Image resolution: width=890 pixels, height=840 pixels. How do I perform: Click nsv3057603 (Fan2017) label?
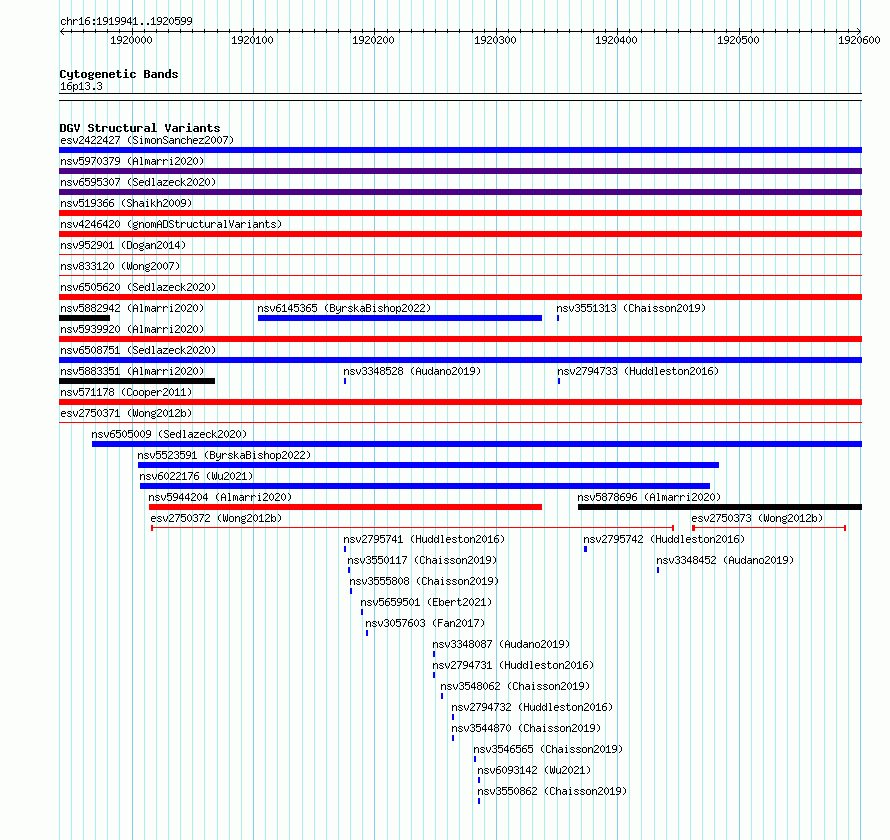click(x=425, y=623)
